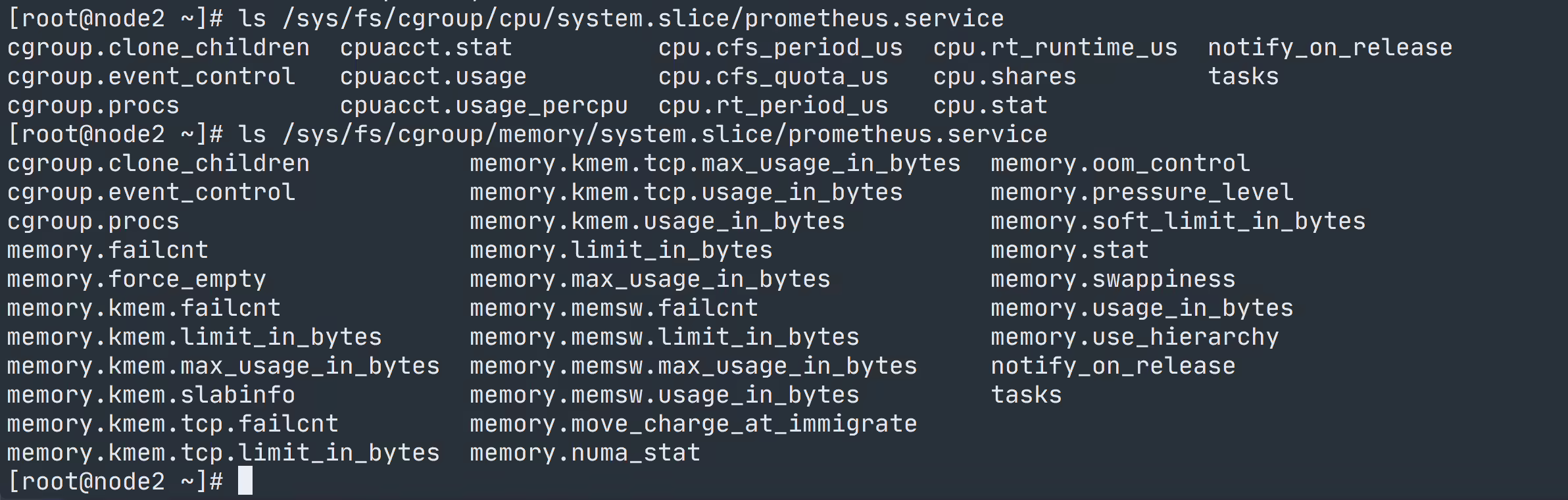Click memory.usage_in_bytes in the third column

tap(1142, 309)
